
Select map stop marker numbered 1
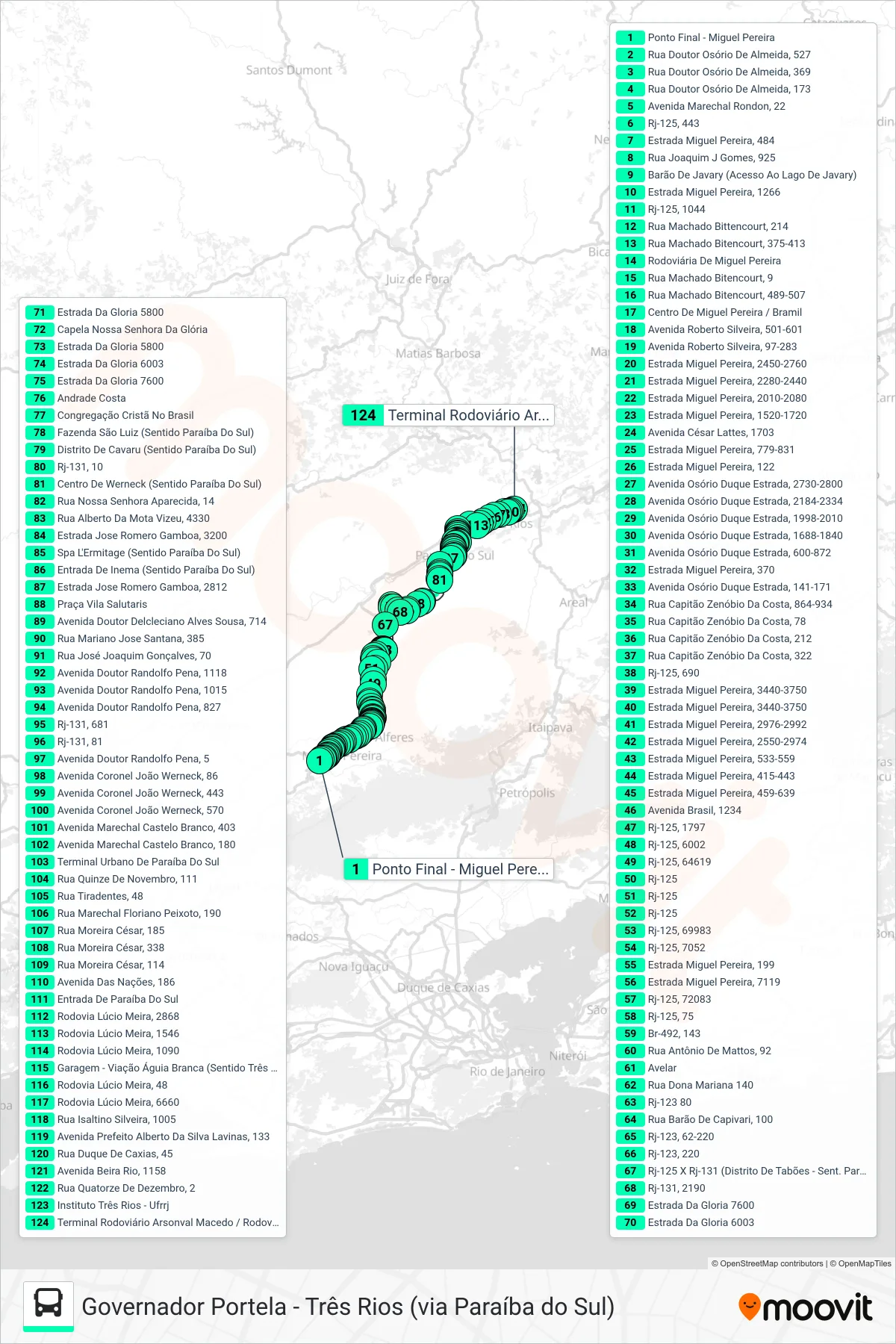click(320, 761)
